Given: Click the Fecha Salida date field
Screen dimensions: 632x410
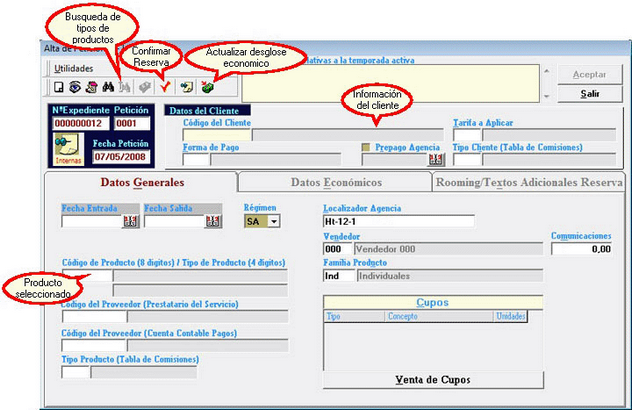Looking at the screenshot, I should 175,221.
